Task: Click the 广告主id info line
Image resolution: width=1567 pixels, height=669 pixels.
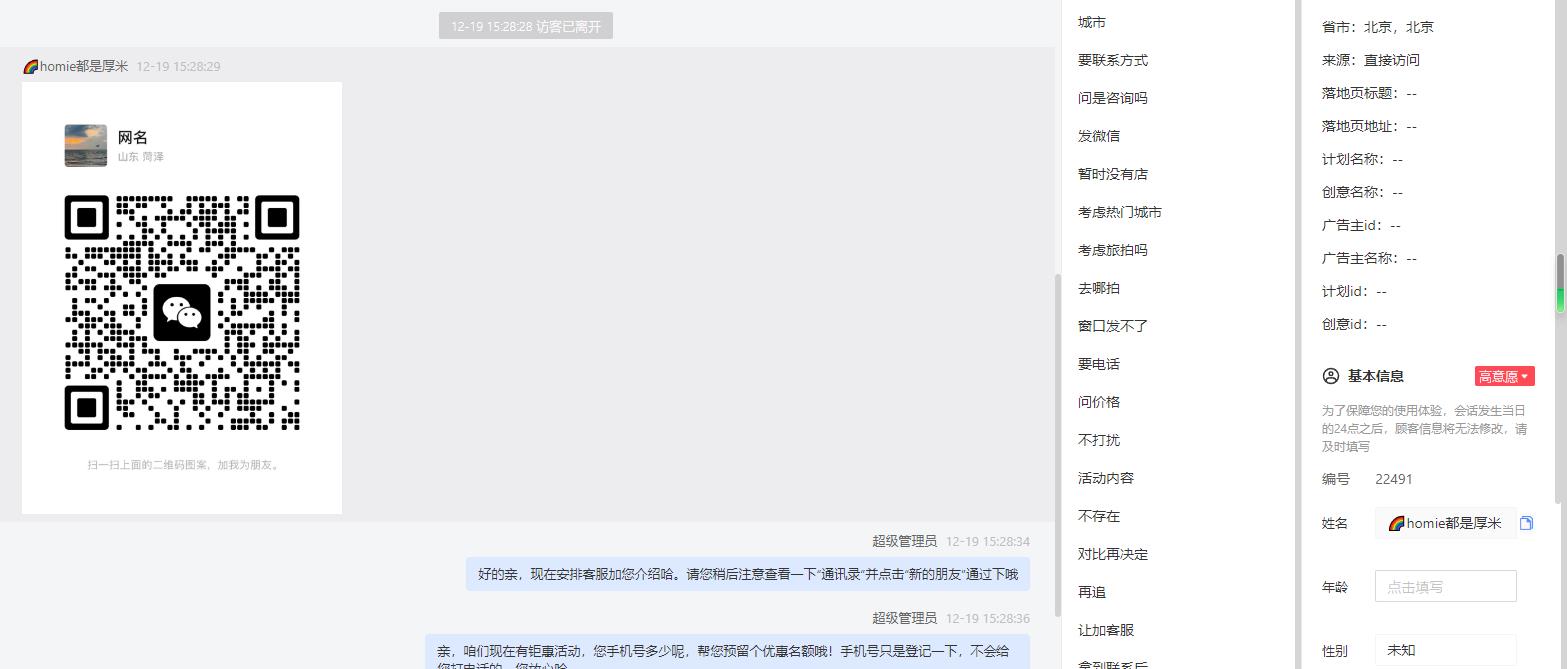Action: coord(1361,225)
